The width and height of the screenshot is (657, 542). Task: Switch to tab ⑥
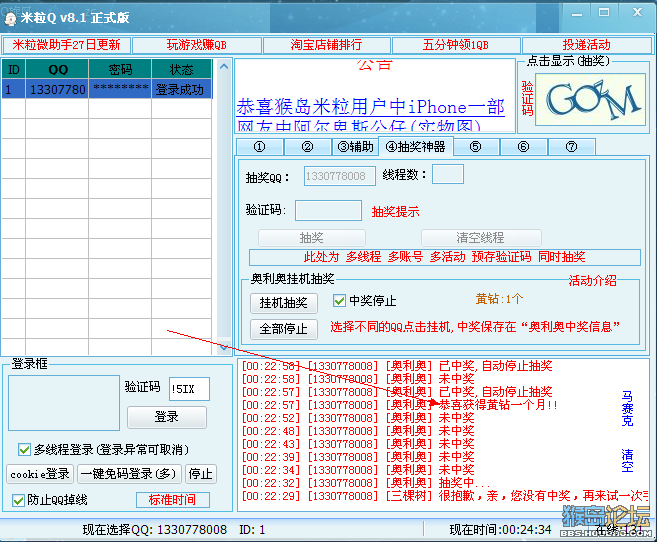point(523,147)
